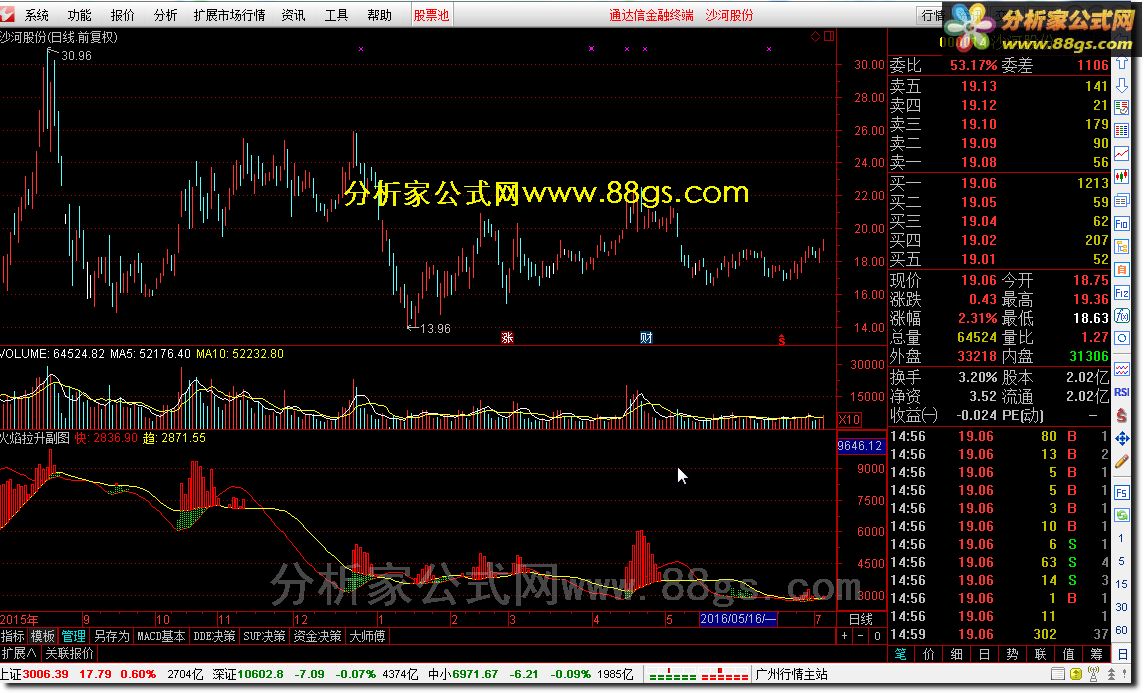Click the down arrow icon in right toolbar
This screenshot has height=693, width=1144.
click(x=1121, y=87)
